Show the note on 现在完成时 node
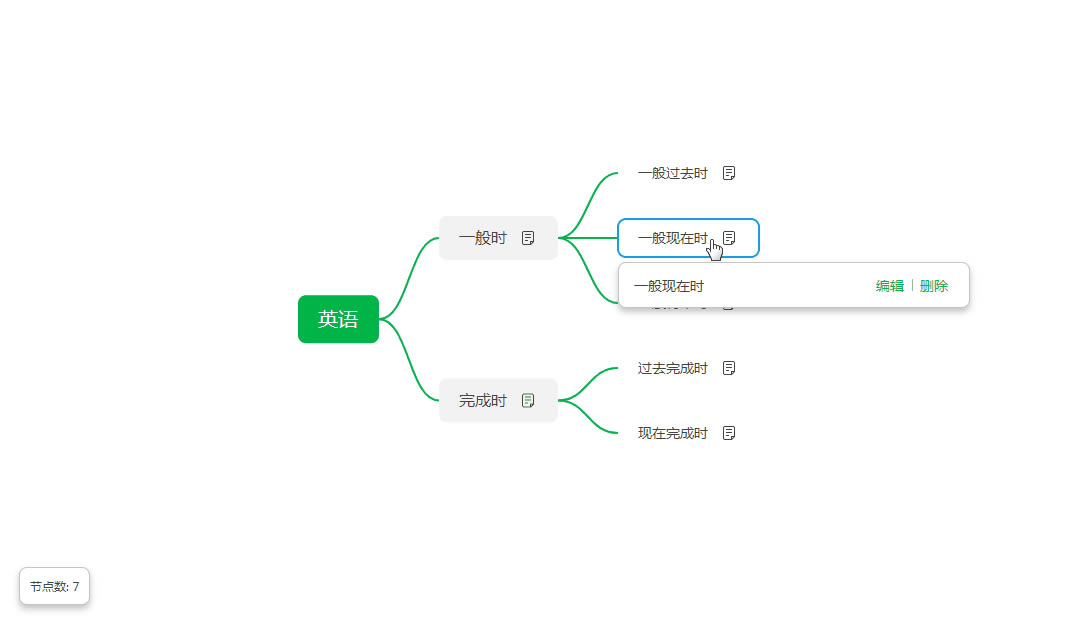This screenshot has width=1076, height=624. coord(729,433)
